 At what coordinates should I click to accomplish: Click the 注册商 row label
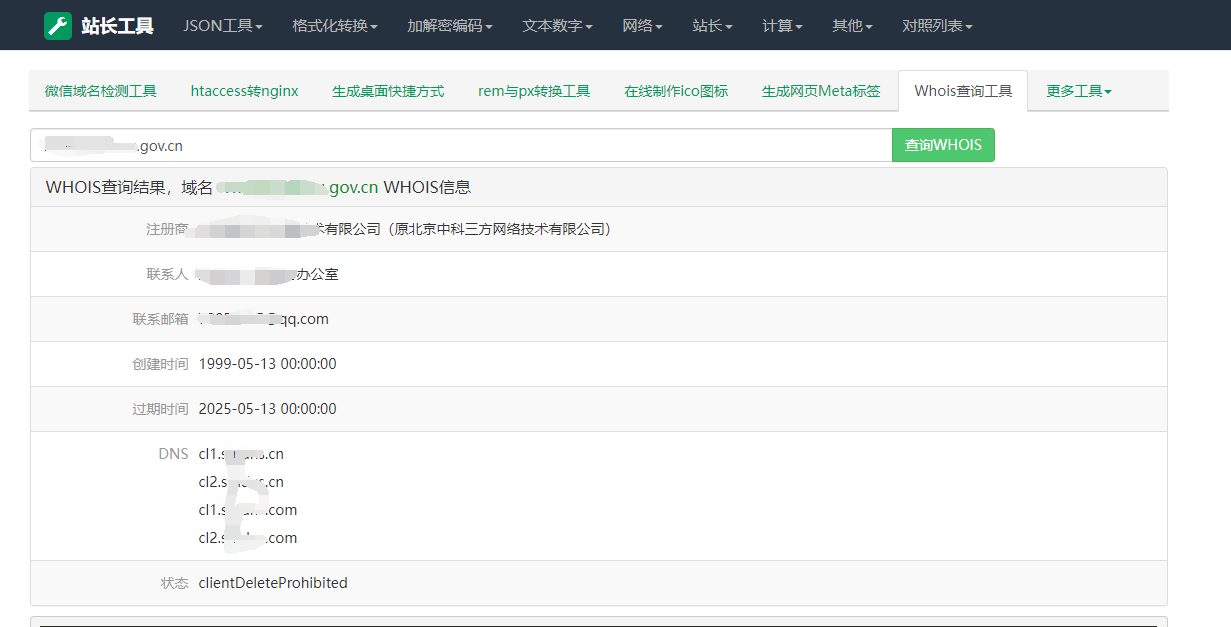[167, 229]
